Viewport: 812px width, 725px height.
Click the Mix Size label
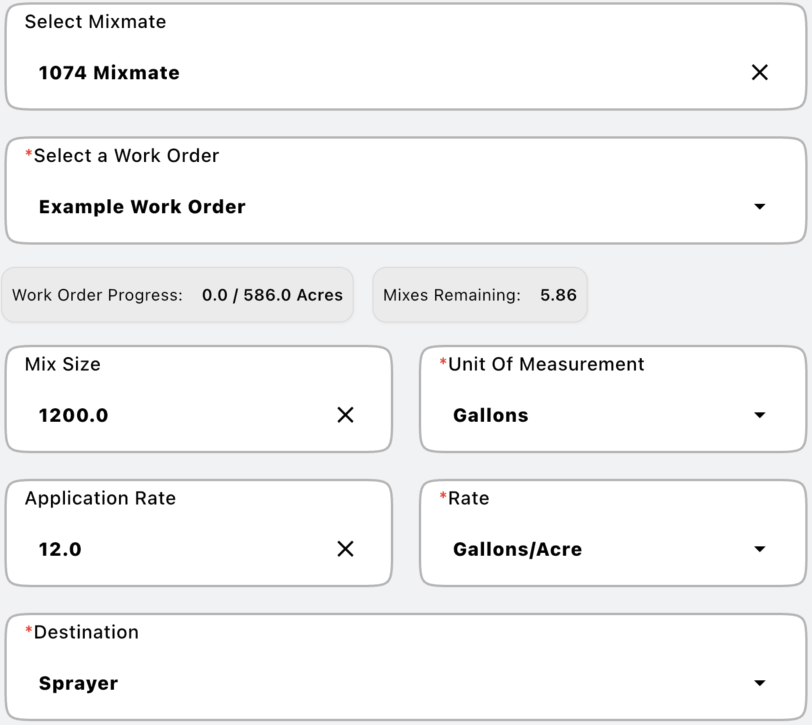coord(62,364)
